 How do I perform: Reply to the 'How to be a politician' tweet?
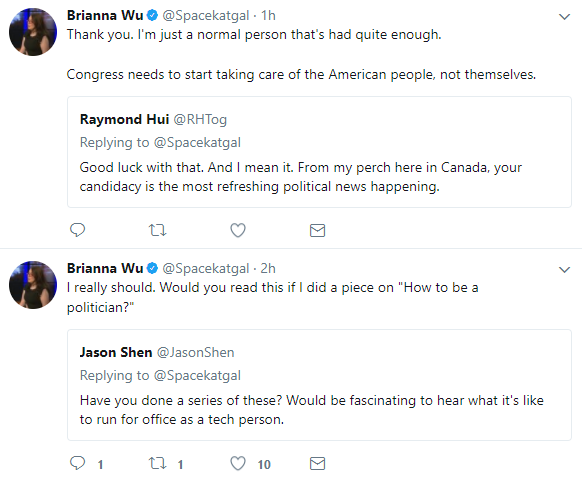click(x=78, y=463)
